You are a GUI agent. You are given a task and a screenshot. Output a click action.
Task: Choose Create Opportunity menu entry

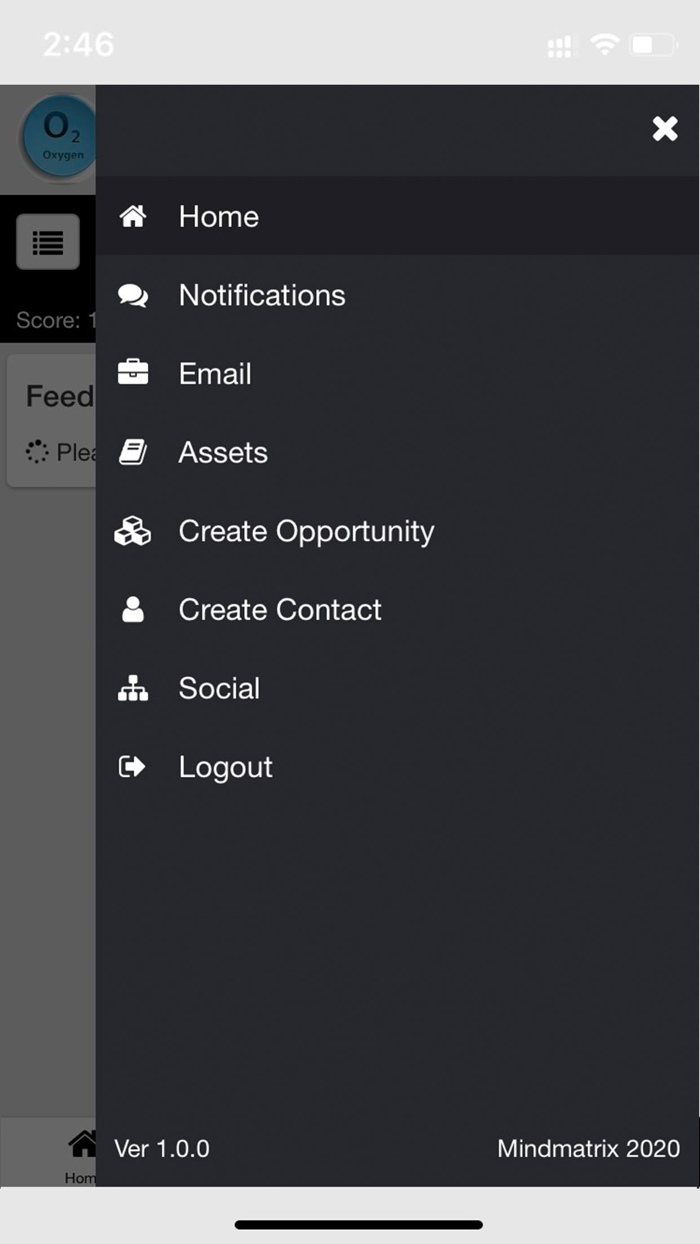pyautogui.click(x=306, y=531)
